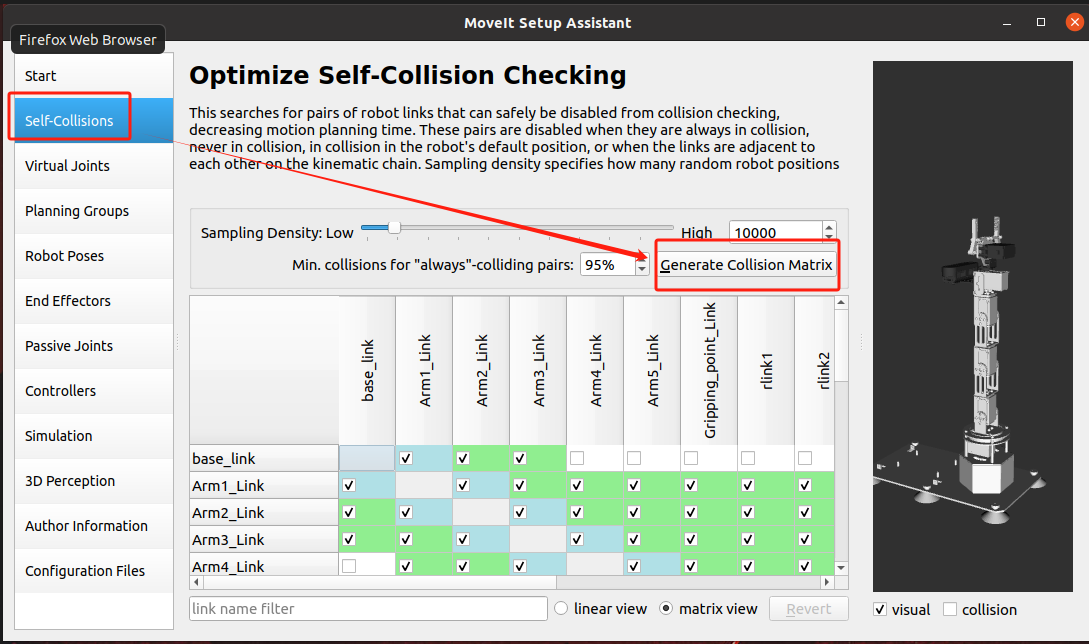Select the Arm2_Link column header

(481, 370)
